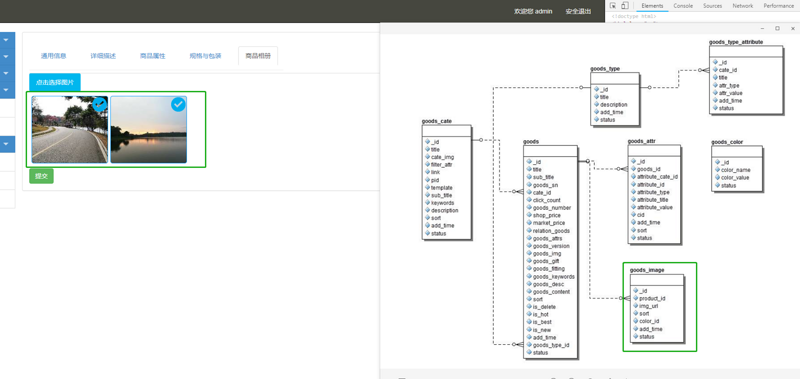
Task: Toggle the checkmark on the road photo
Action: tap(99, 105)
